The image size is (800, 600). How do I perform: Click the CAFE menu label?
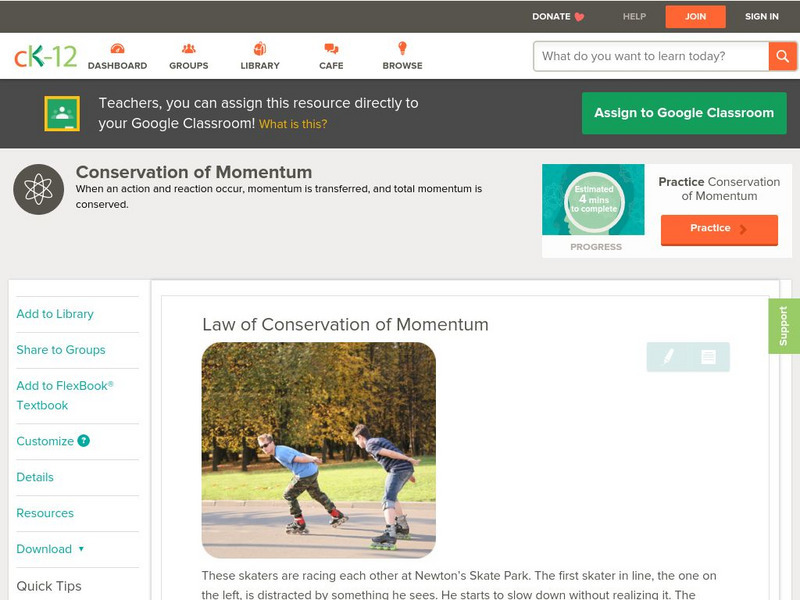[x=331, y=66]
